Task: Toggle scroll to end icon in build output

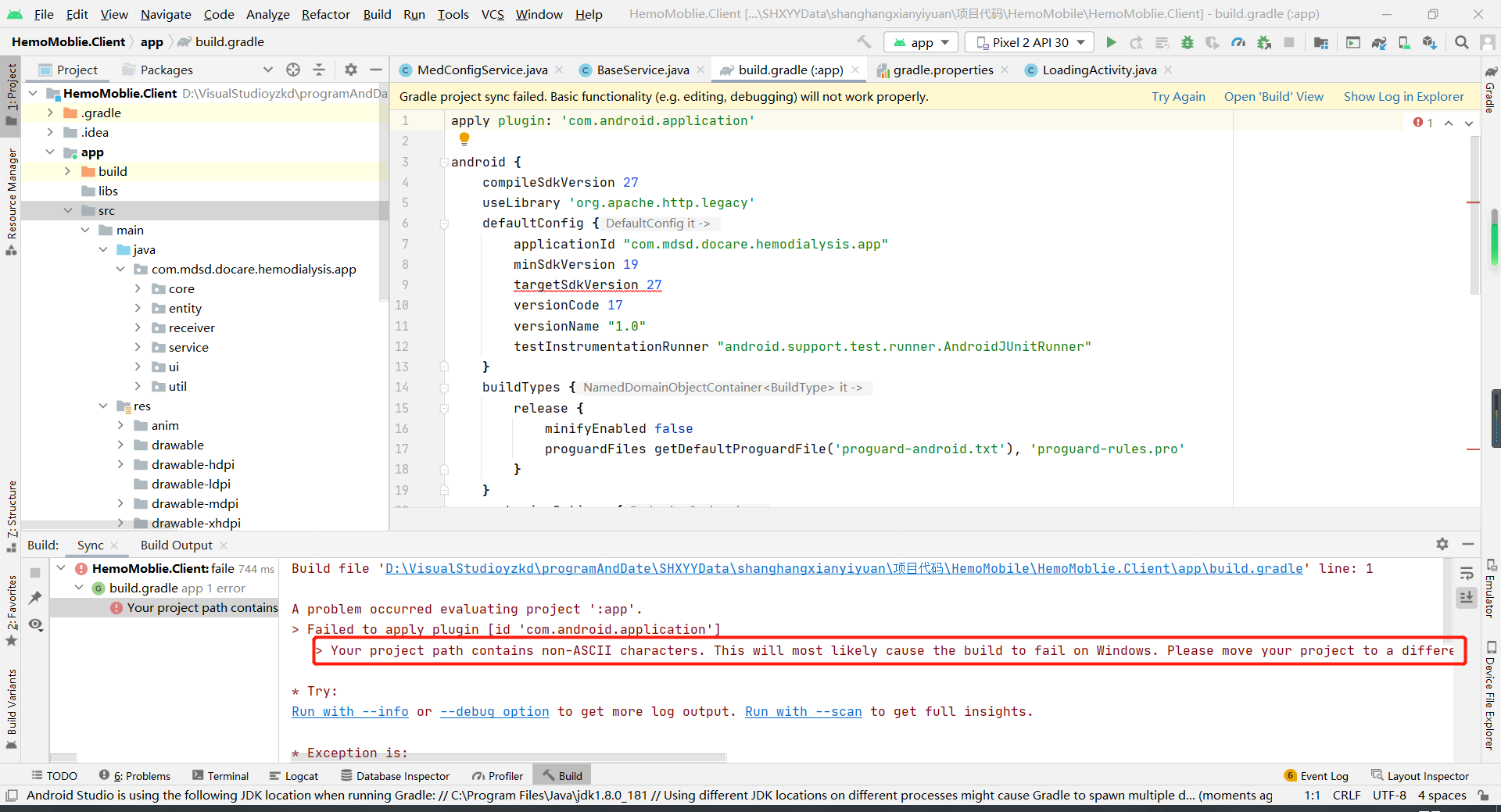Action: (1467, 597)
